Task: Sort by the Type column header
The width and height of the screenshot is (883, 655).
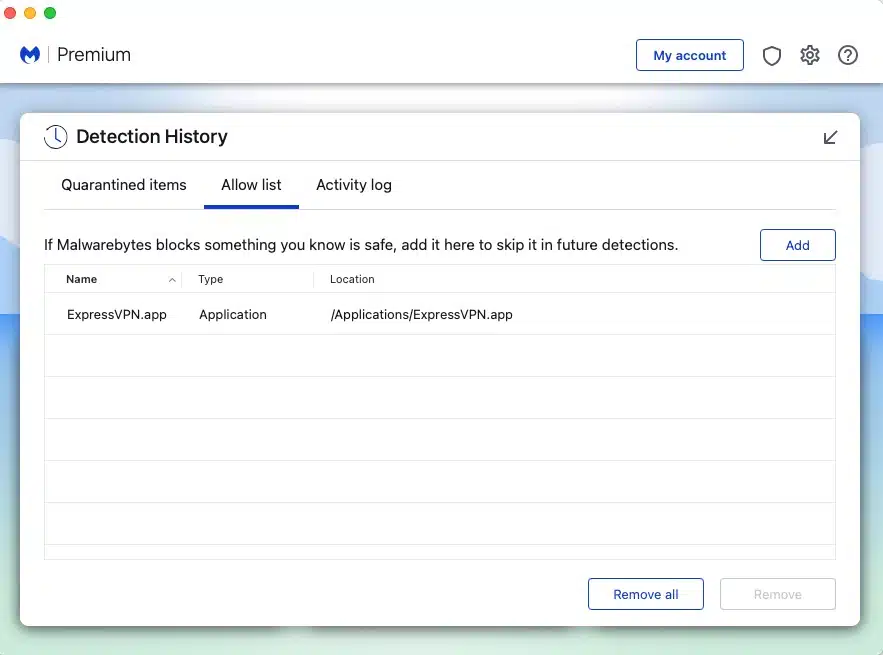Action: (x=210, y=279)
